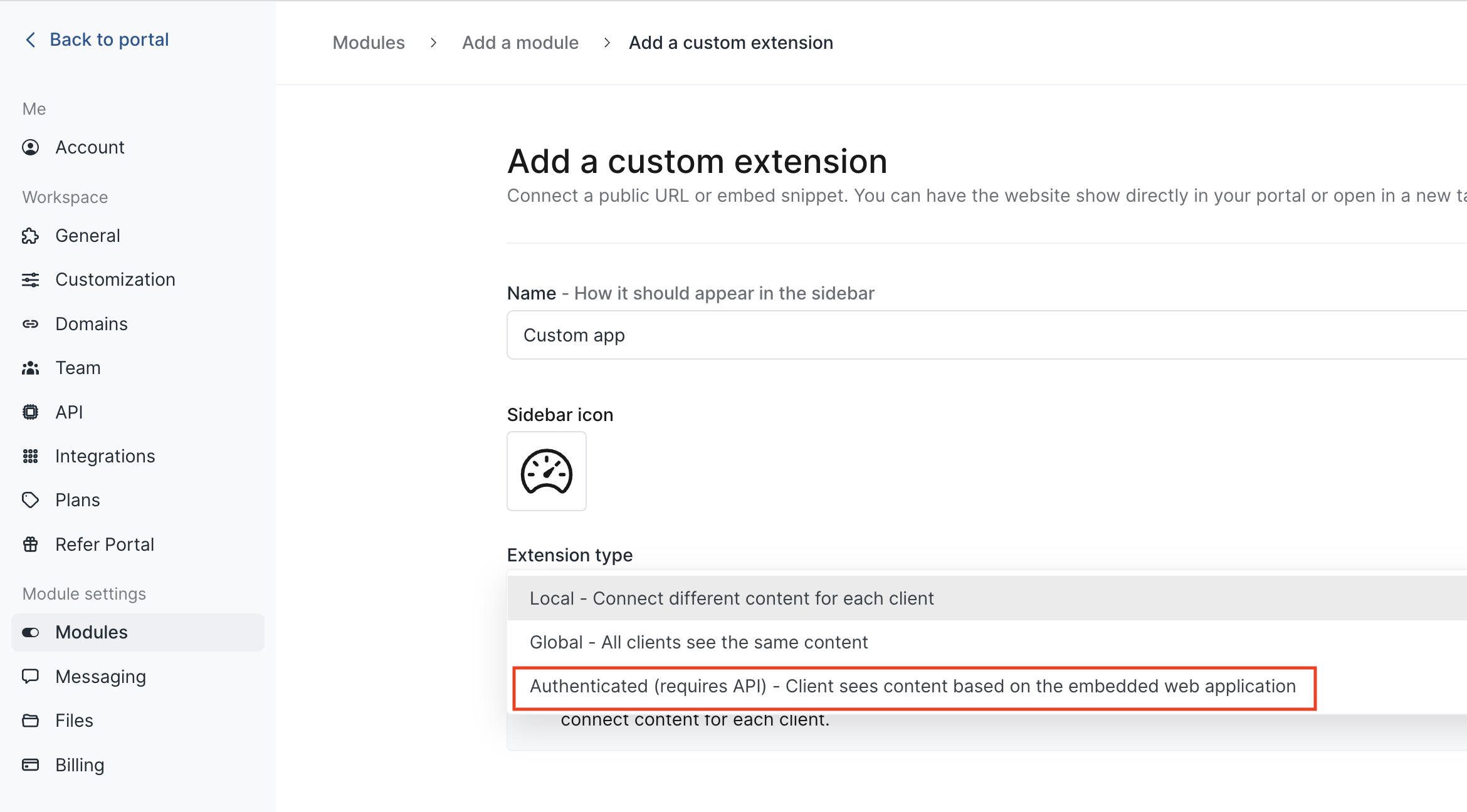
Task: Go to Modules breadcrumb
Action: [369, 43]
